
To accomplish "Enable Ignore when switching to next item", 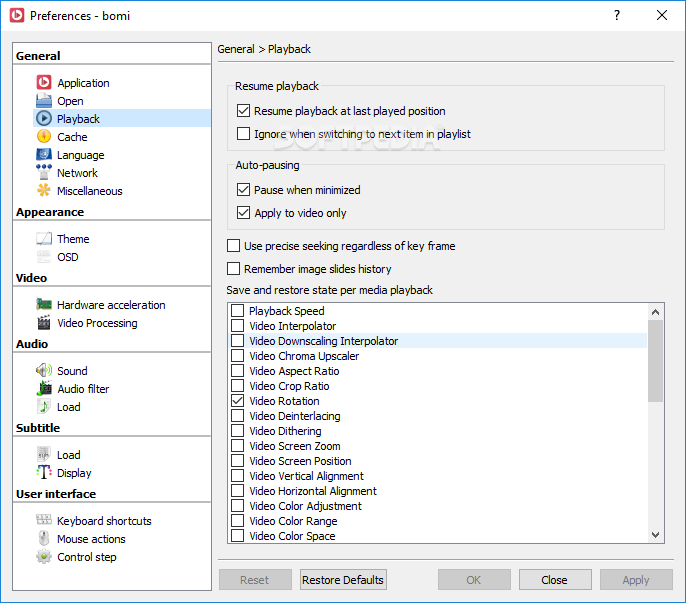I will (243, 133).
